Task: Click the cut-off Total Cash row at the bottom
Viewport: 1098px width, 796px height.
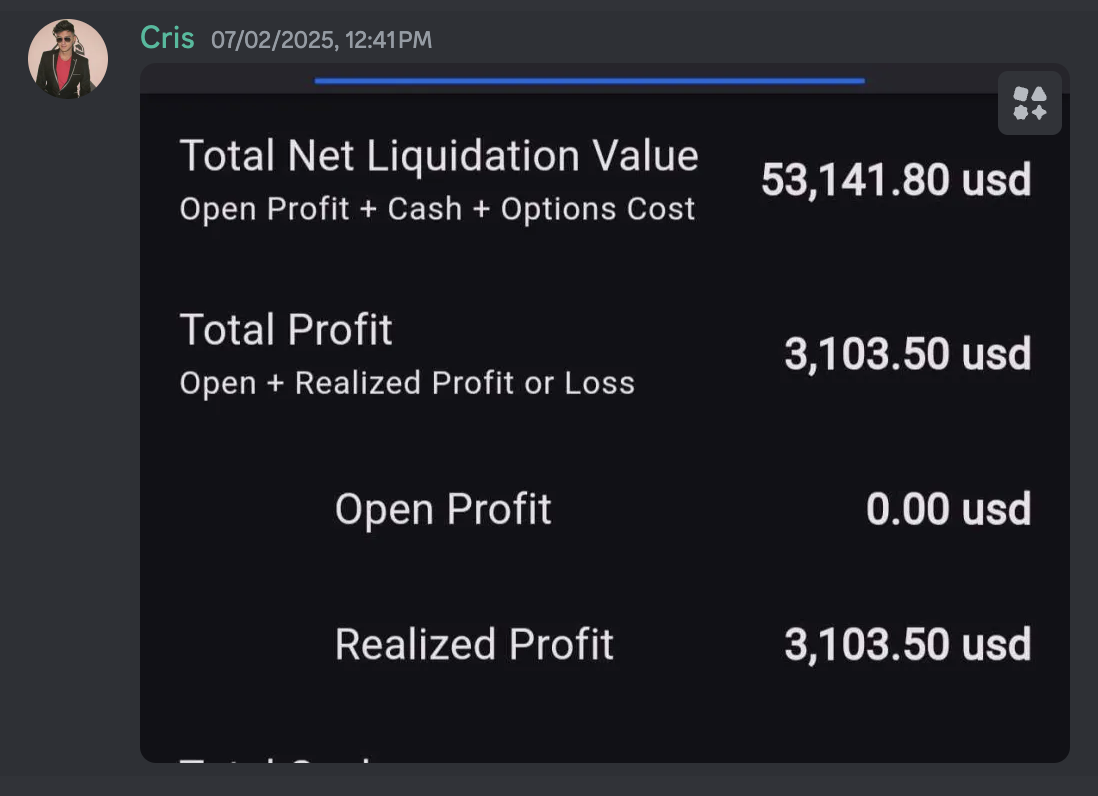Action: (280, 759)
